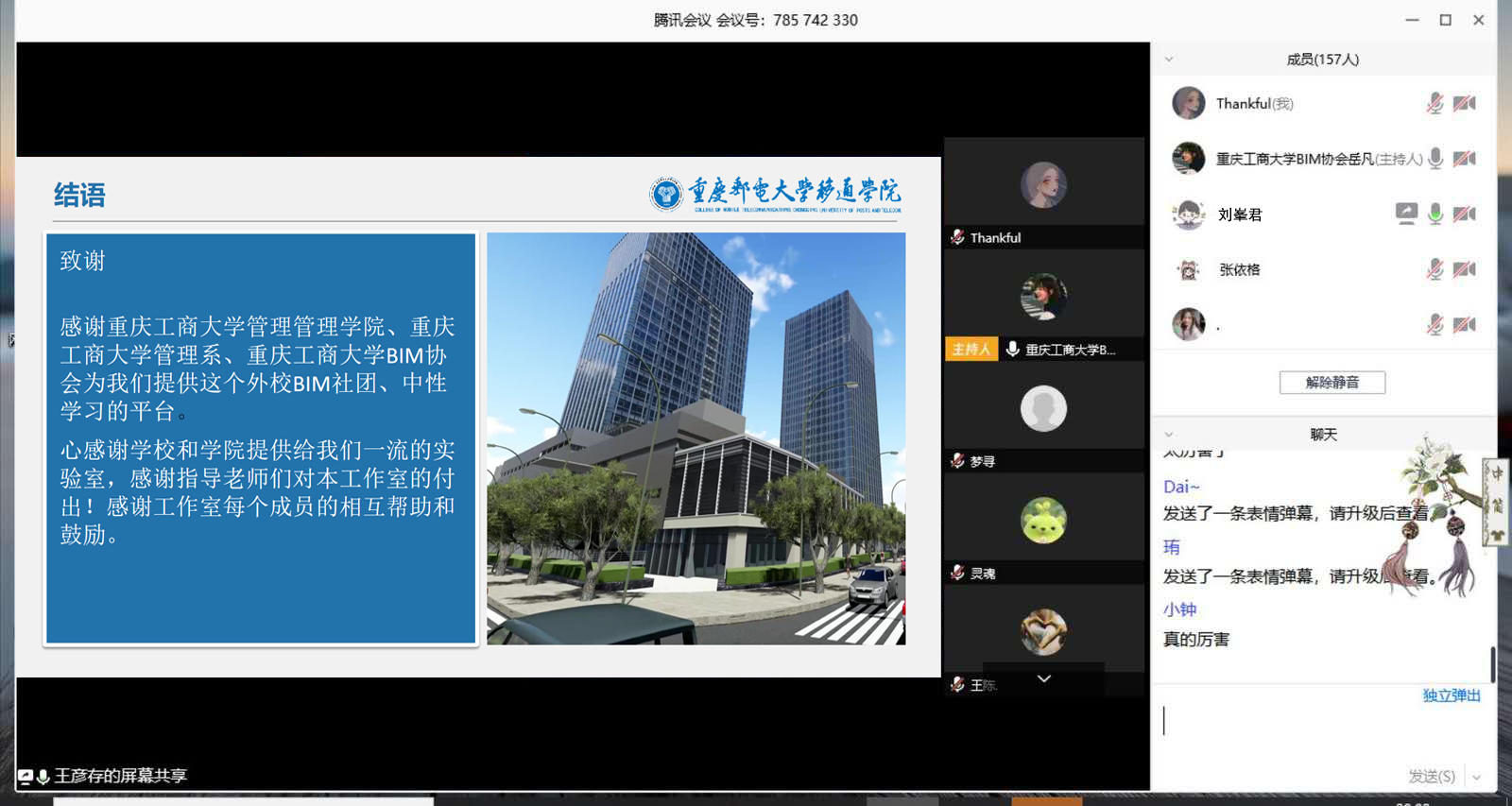This screenshot has height=806, width=1512.
Task: Click the 独立弹出 pop-out chat link
Action: pyautogui.click(x=1451, y=695)
